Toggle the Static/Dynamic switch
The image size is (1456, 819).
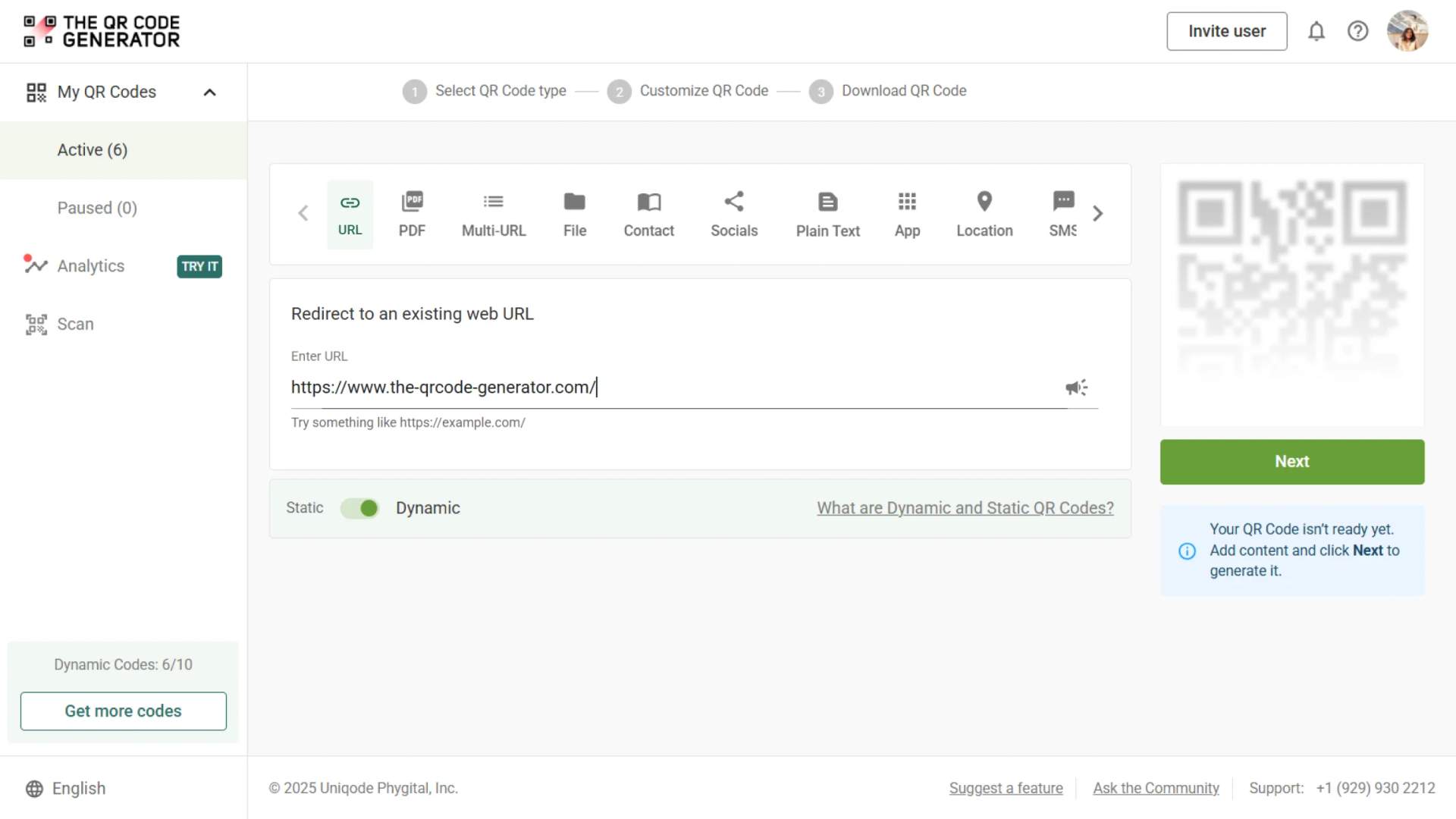tap(359, 508)
